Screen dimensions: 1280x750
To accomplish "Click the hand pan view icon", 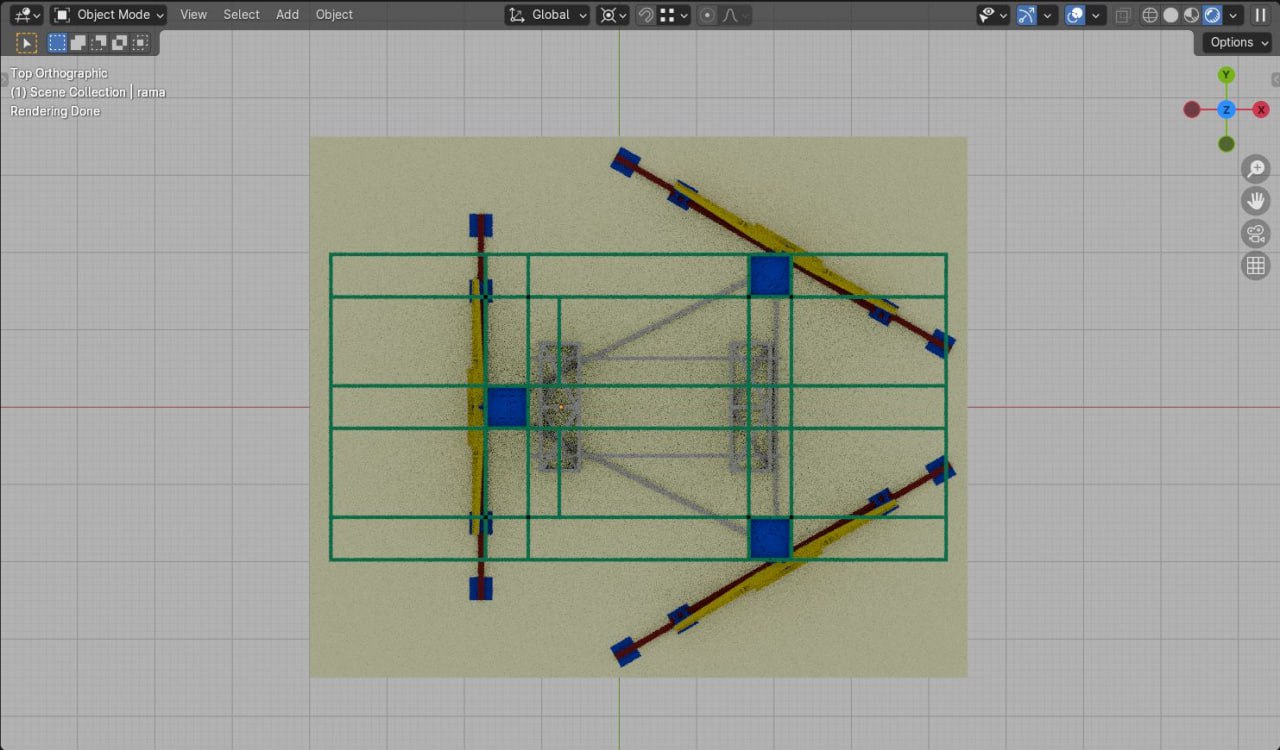I will pos(1255,201).
